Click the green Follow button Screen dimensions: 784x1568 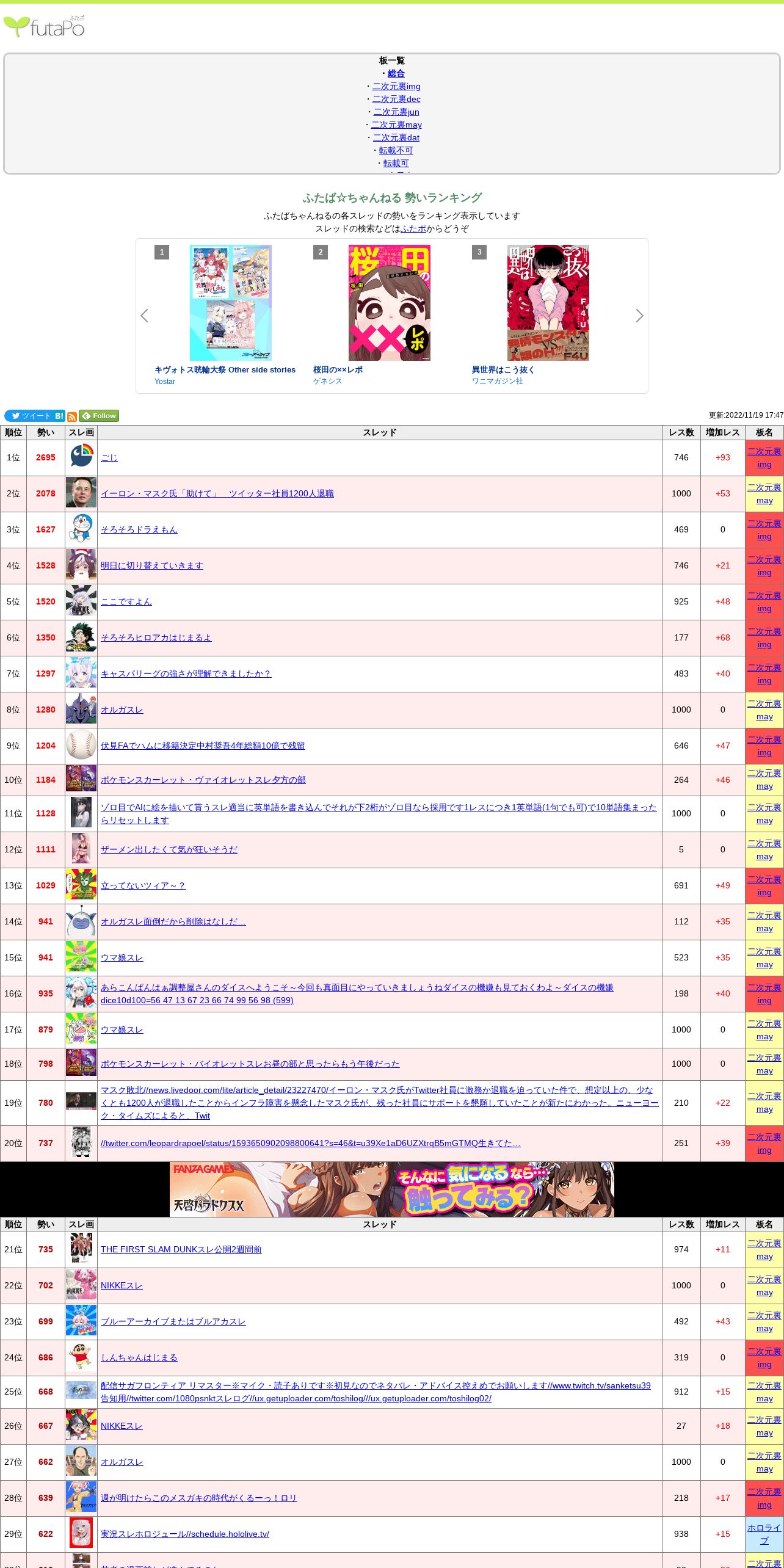[x=99, y=416]
